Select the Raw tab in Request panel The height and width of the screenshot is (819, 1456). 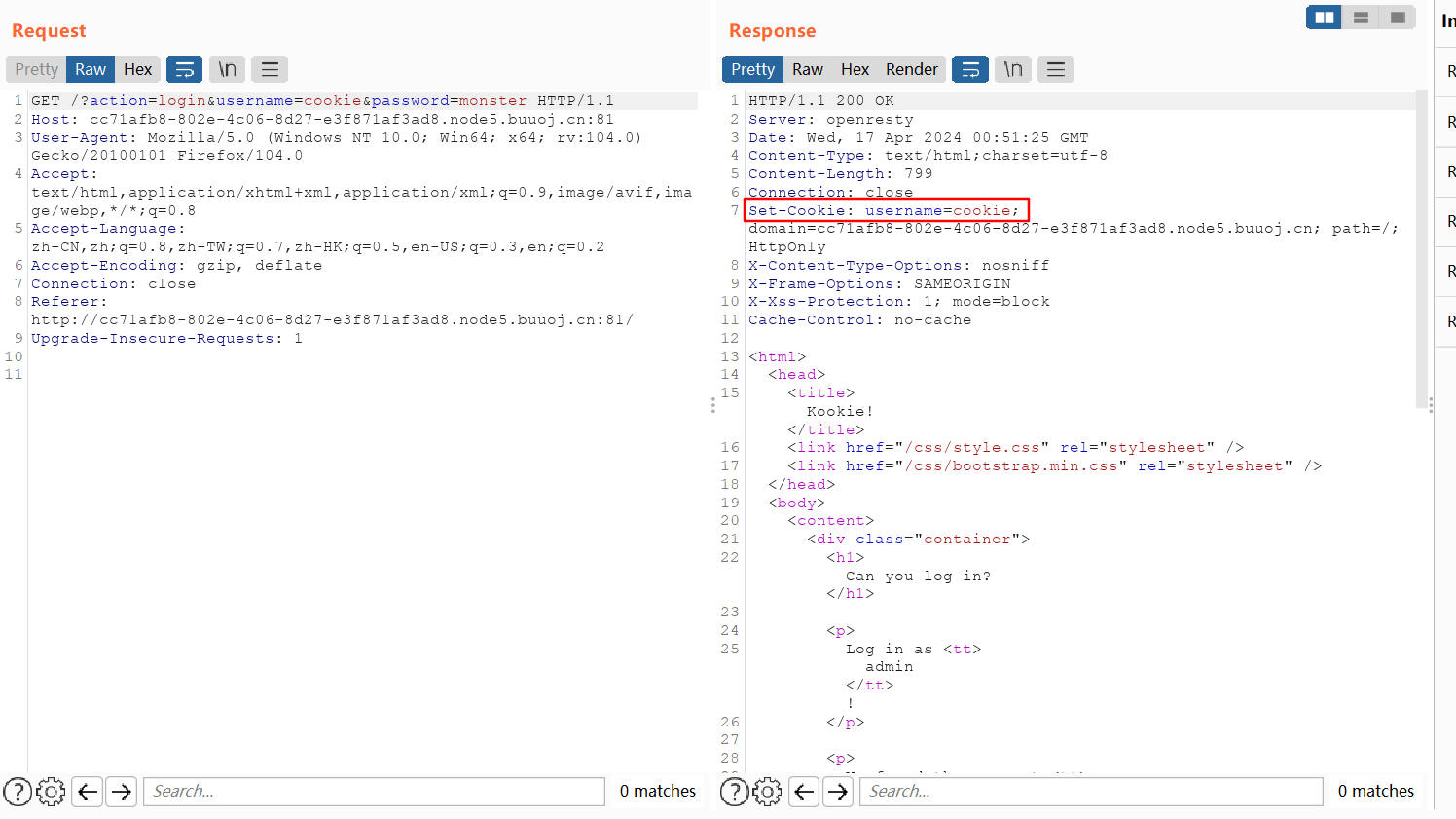tap(91, 69)
